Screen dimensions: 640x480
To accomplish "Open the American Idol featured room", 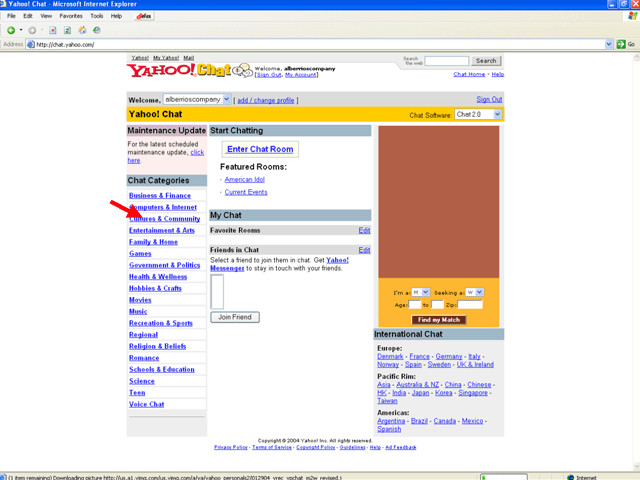I will [244, 180].
